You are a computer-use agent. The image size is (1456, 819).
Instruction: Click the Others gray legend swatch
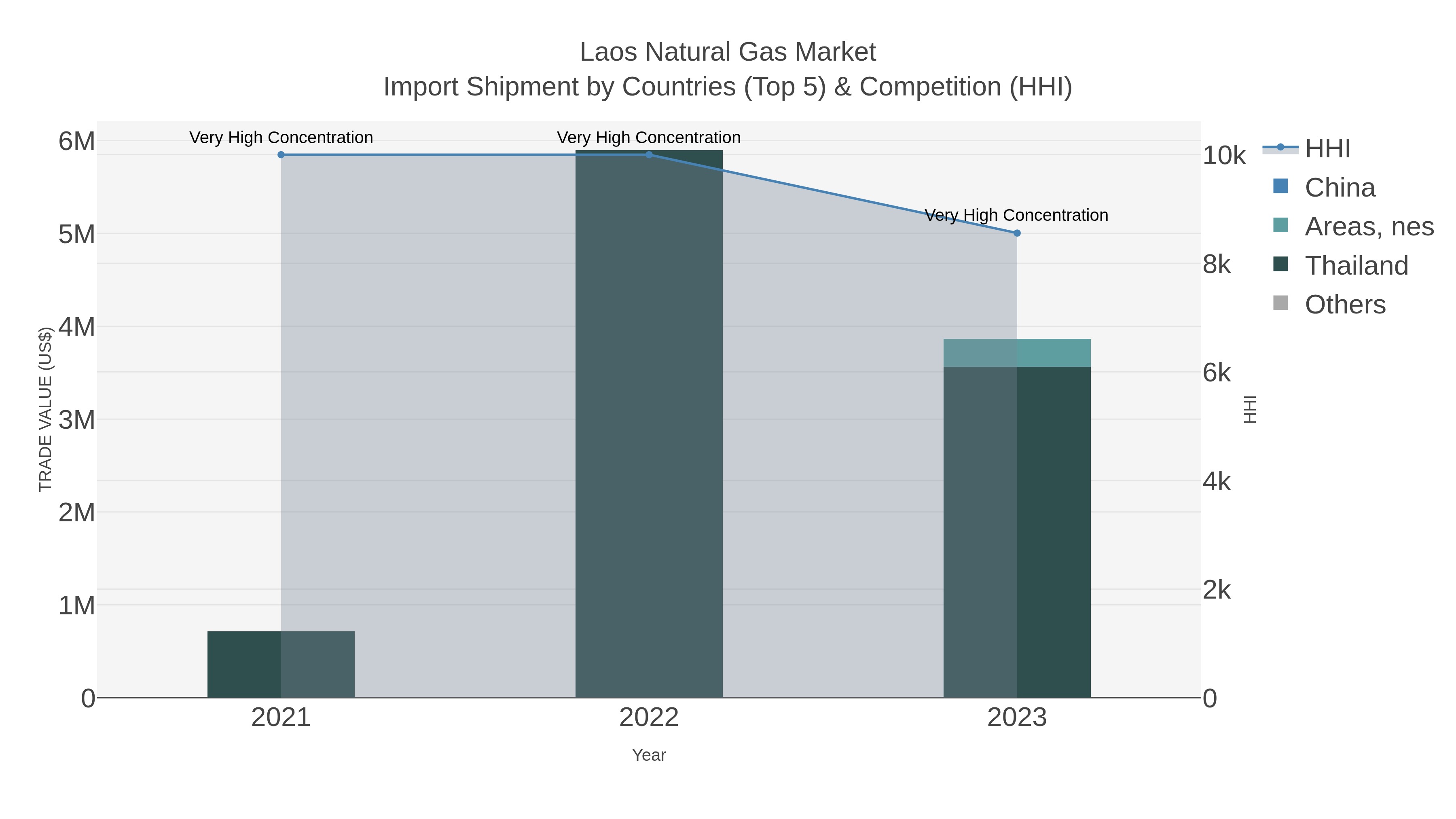1280,303
